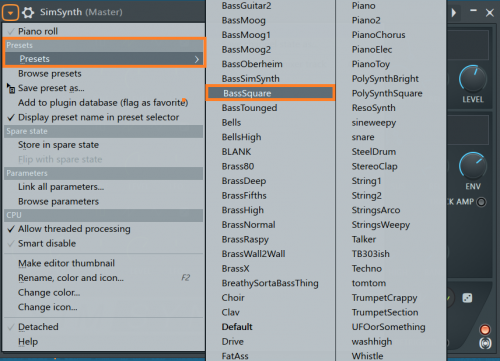Select the BassSquare preset
This screenshot has width=500, height=361.
point(270,93)
